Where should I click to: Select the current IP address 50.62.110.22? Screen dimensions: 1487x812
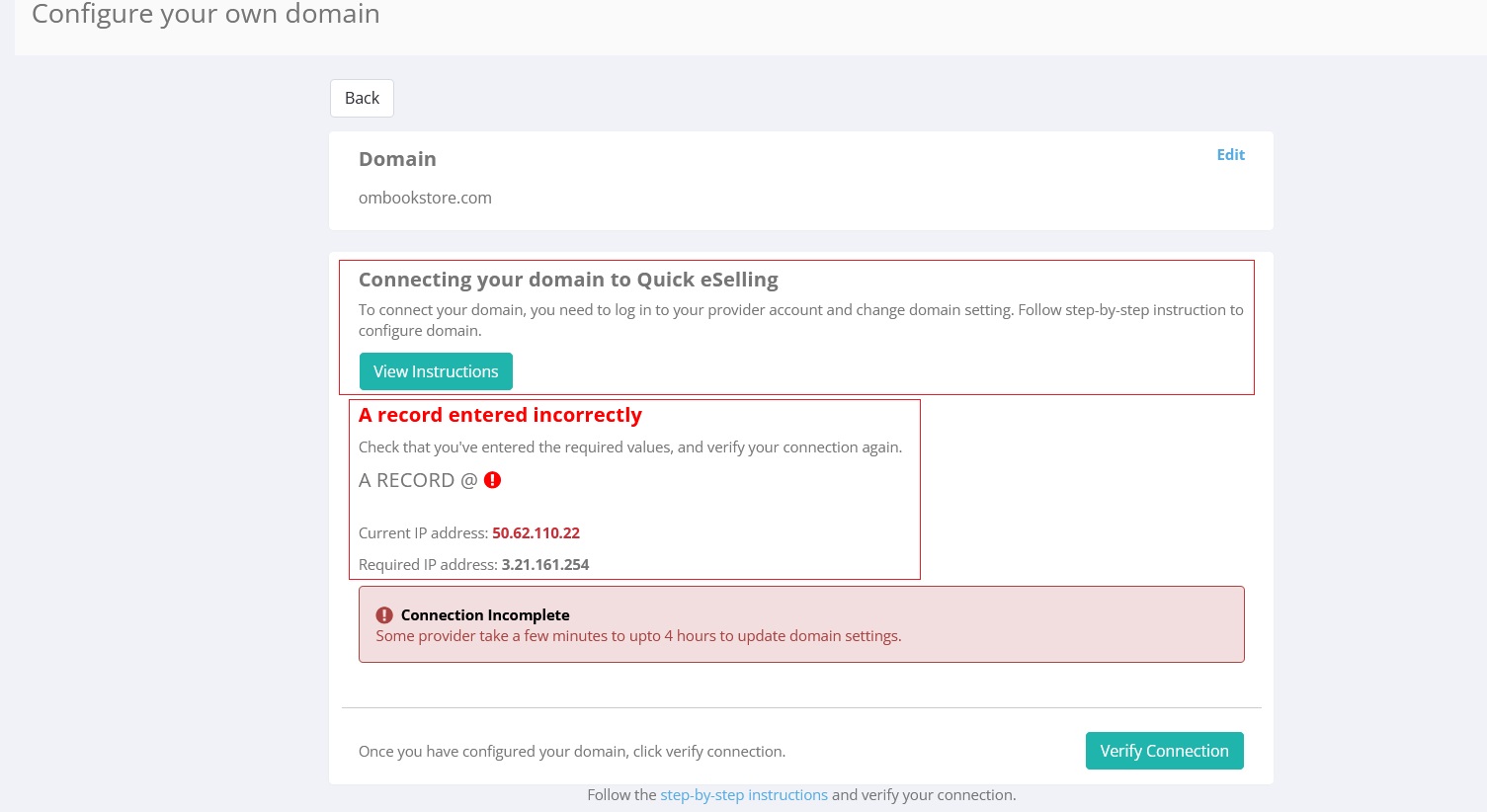(x=536, y=533)
